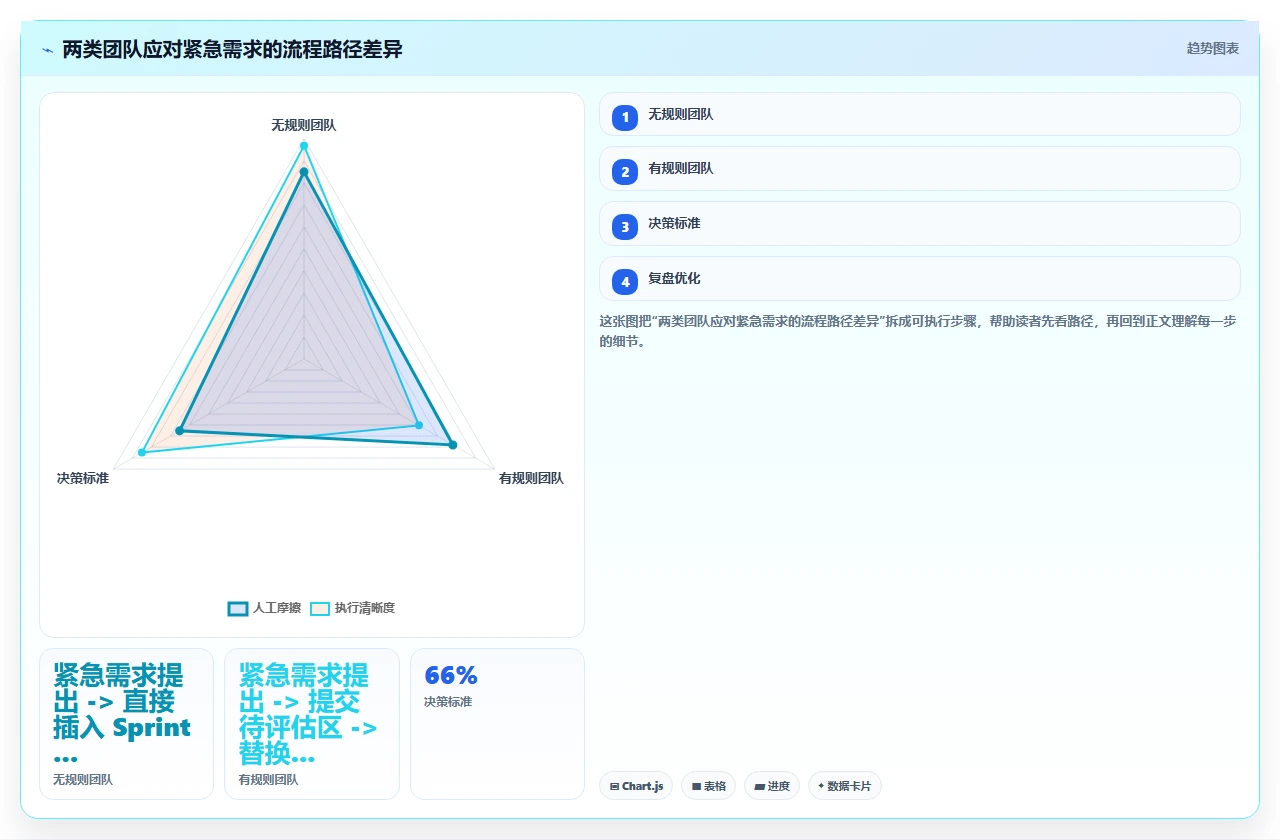This screenshot has height=840, width=1280.
Task: Select step 3 badge for 决策标准
Action: [625, 226]
